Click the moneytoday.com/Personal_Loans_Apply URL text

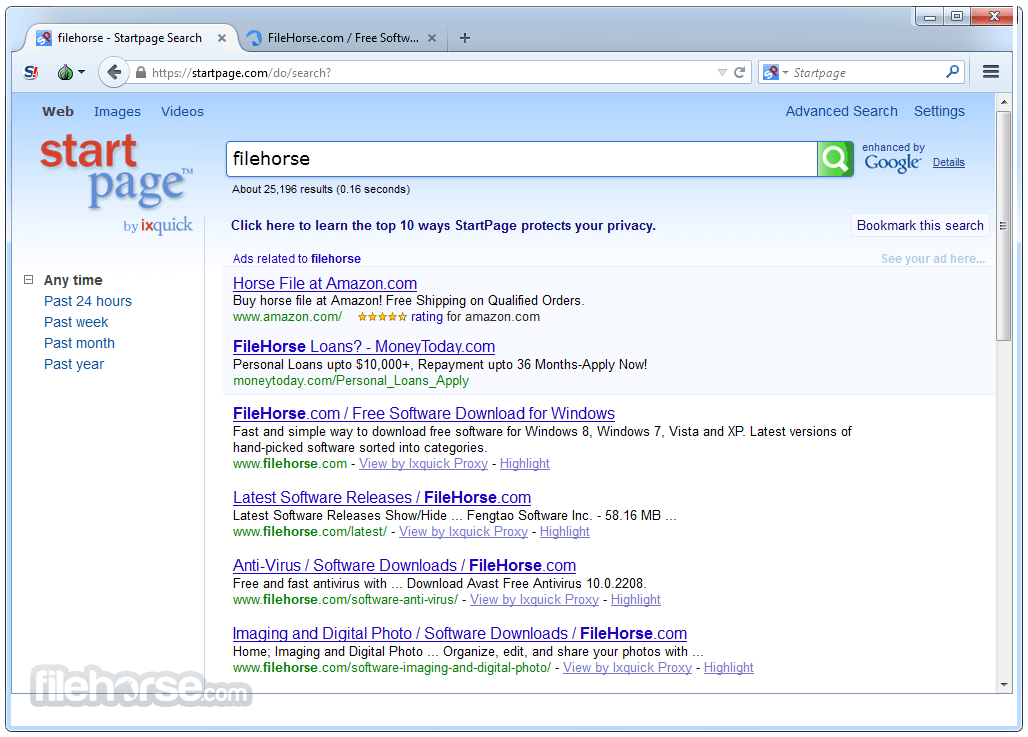point(351,381)
